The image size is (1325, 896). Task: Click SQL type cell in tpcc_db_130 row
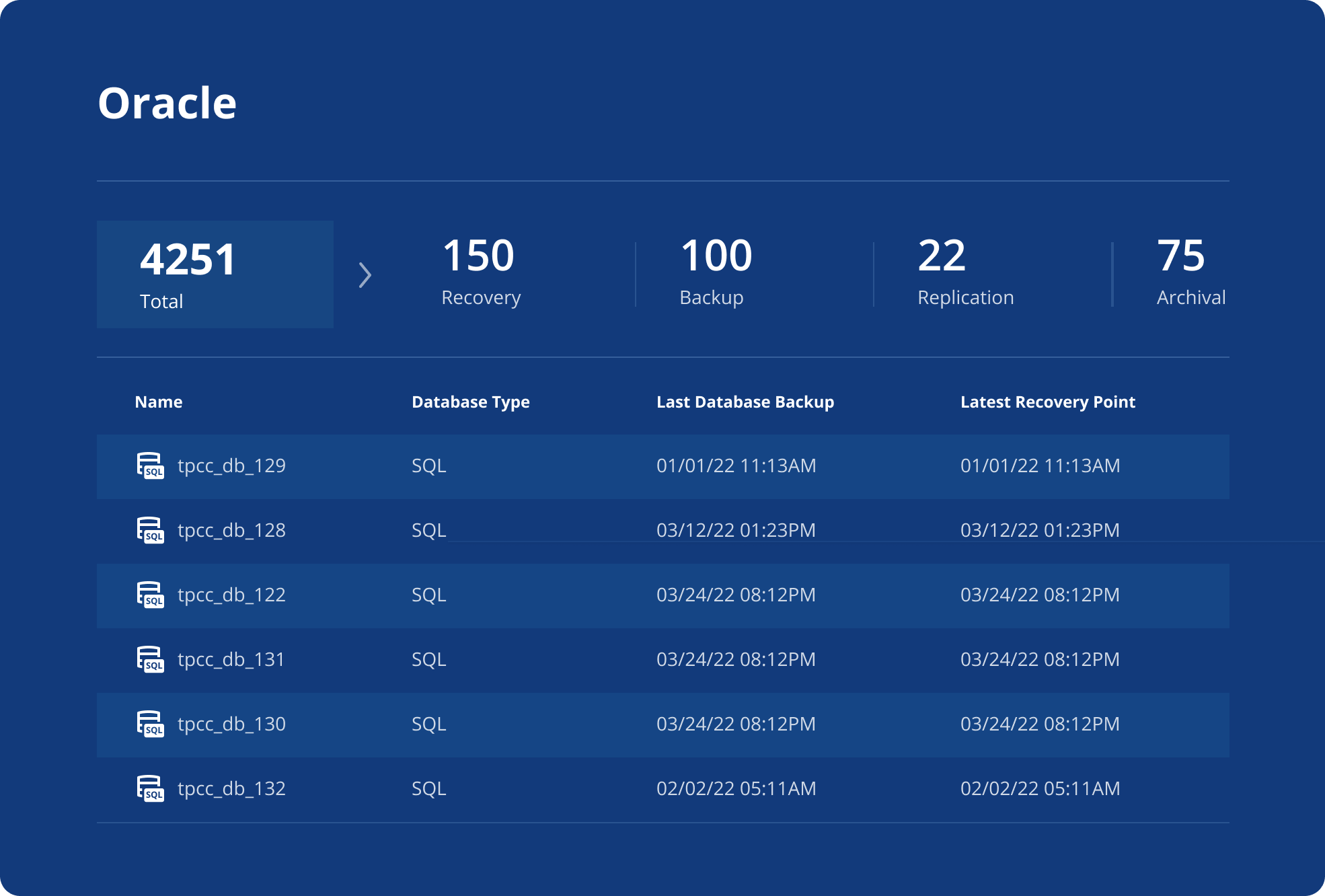tap(429, 724)
